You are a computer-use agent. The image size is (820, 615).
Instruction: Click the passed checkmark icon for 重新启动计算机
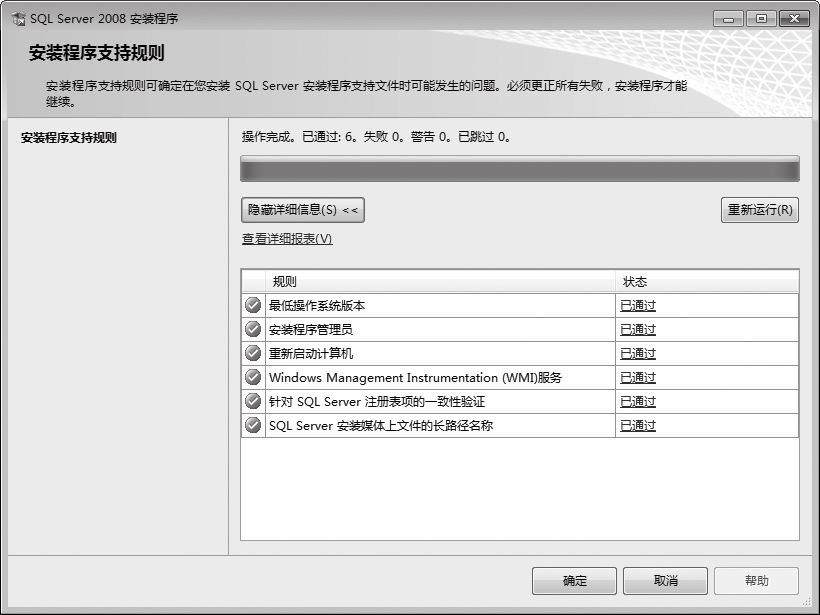pos(253,353)
